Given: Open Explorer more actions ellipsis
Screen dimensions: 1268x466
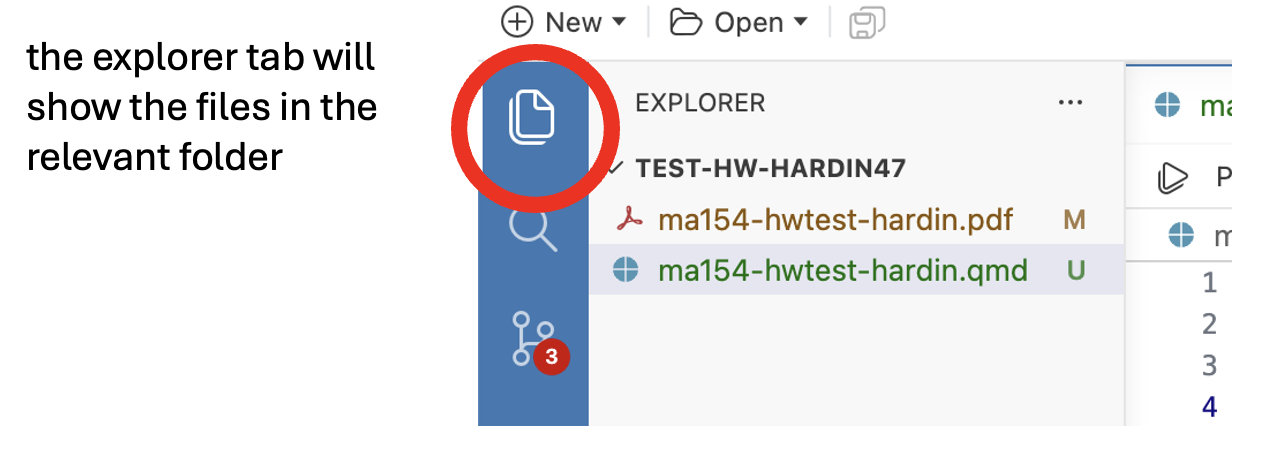Looking at the screenshot, I should tap(1070, 102).
